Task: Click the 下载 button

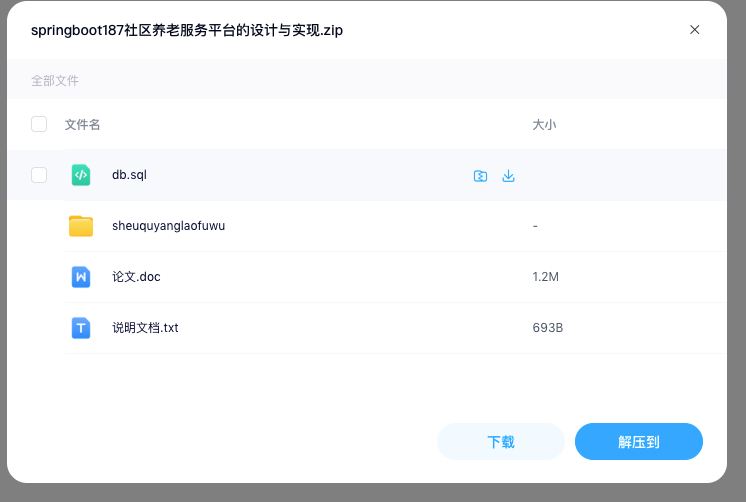Action: pyautogui.click(x=501, y=442)
